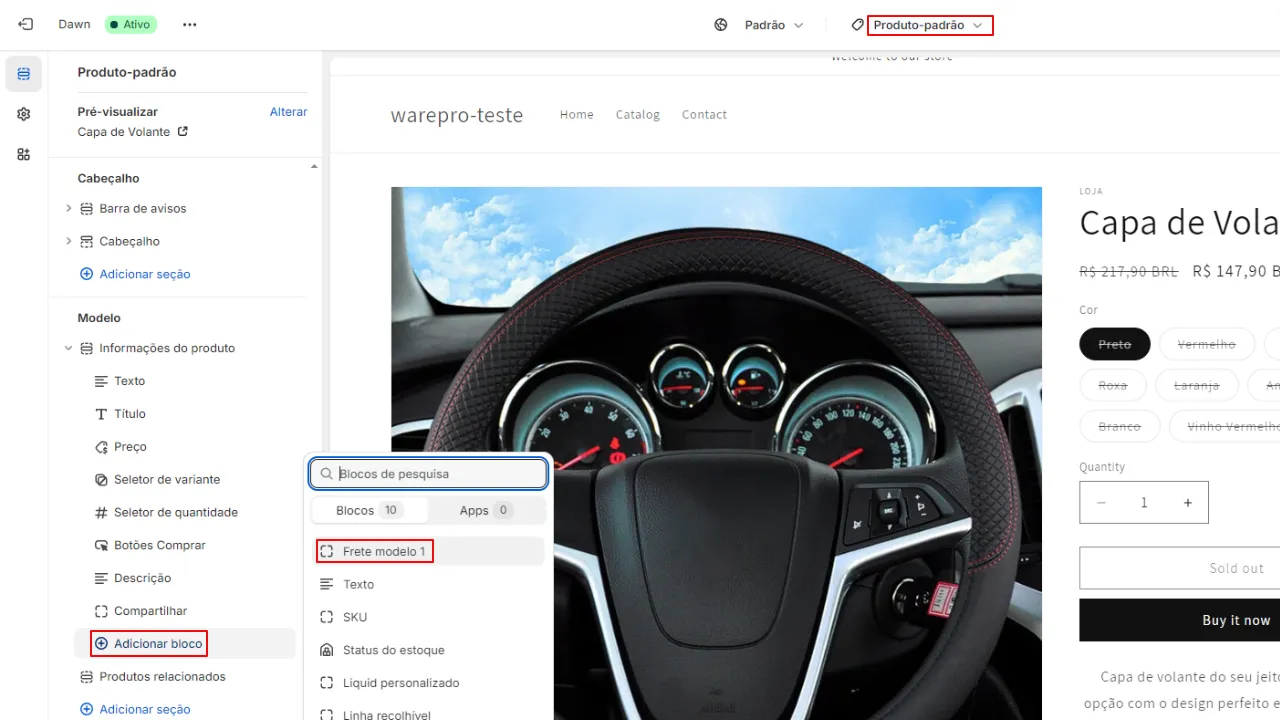Click the sidebar scroll-up arrow

pos(314,166)
